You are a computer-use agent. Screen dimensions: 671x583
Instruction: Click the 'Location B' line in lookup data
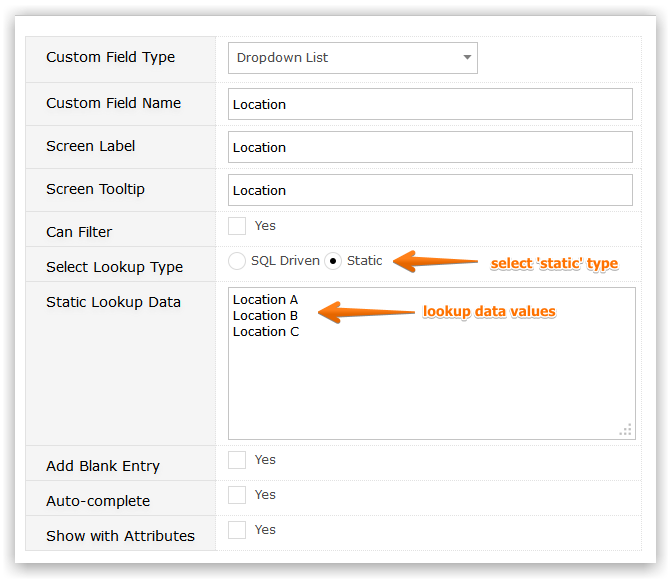coord(265,315)
